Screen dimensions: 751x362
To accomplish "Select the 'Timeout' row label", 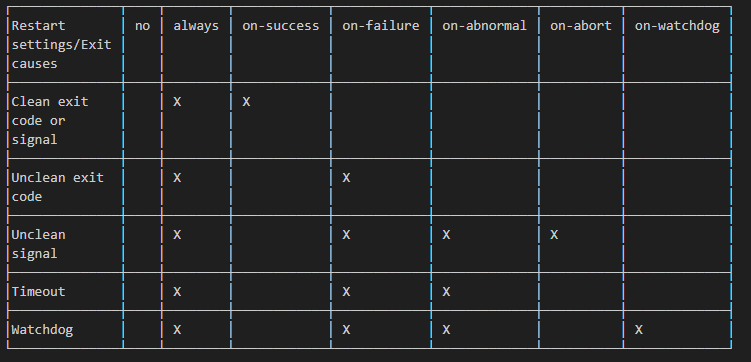I will pyautogui.click(x=38, y=292).
